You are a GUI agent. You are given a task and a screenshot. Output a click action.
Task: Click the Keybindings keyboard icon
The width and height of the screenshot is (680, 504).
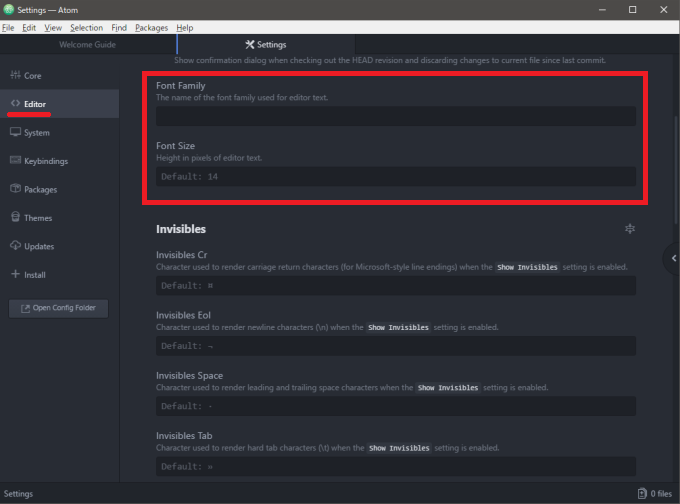click(15, 160)
